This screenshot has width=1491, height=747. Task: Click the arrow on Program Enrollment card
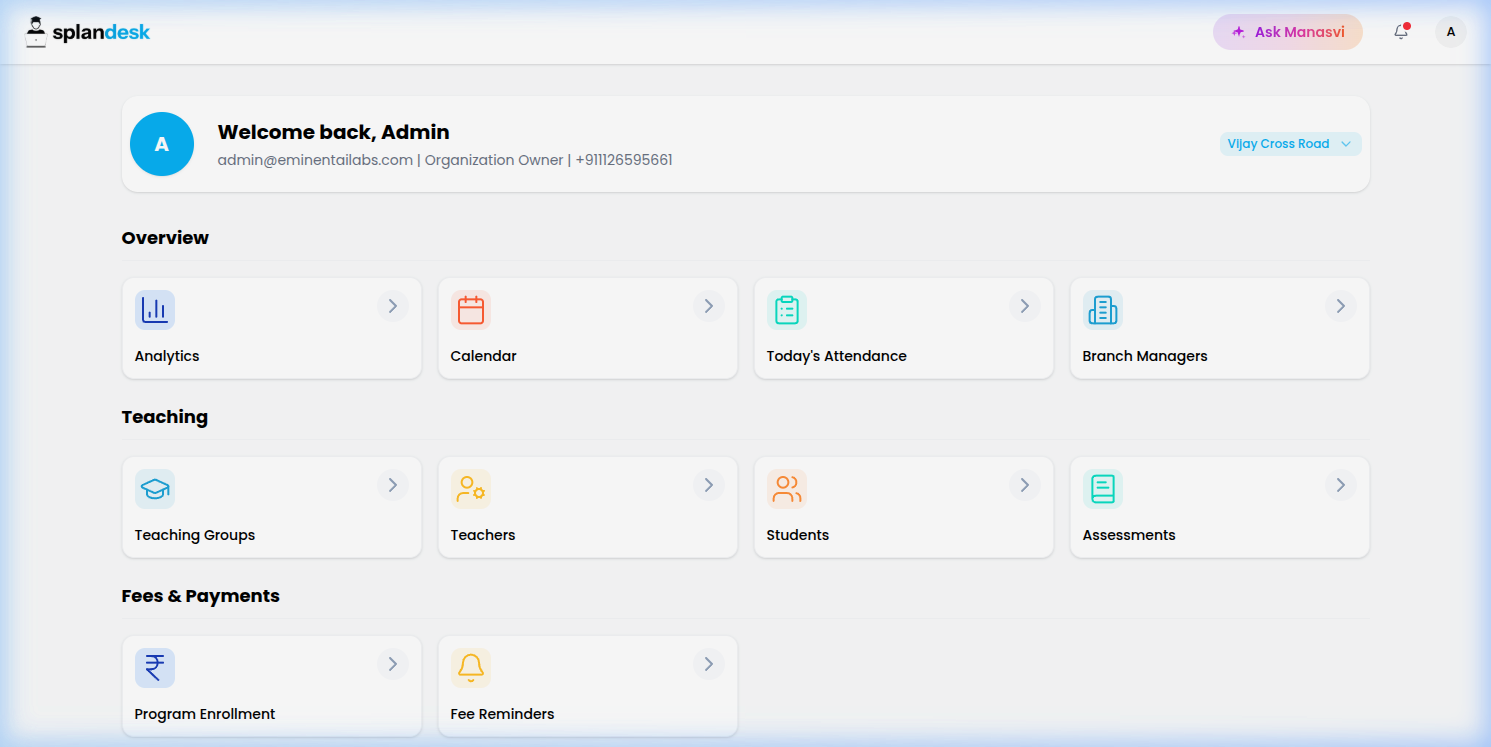pos(393,664)
